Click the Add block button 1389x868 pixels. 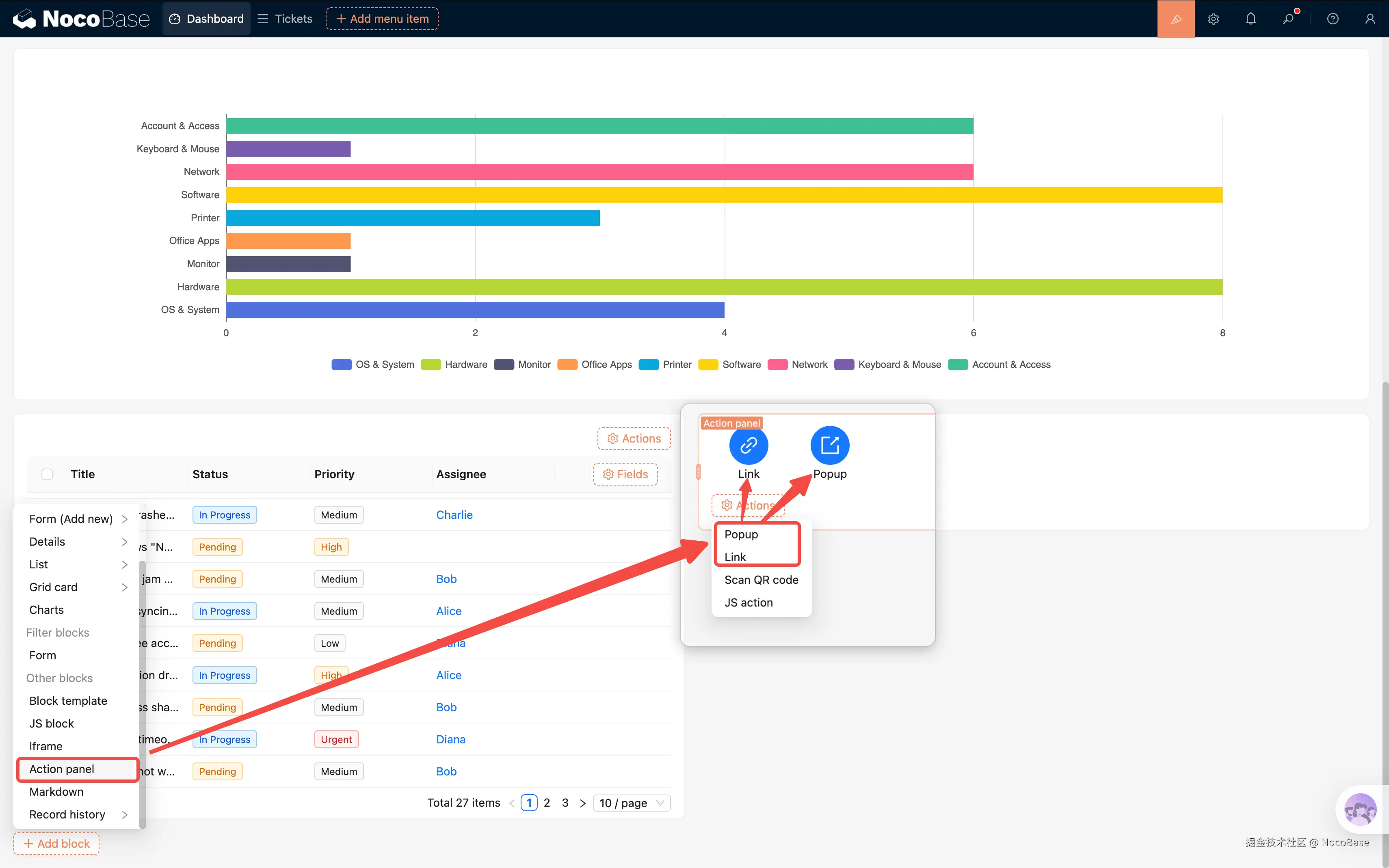tap(56, 843)
